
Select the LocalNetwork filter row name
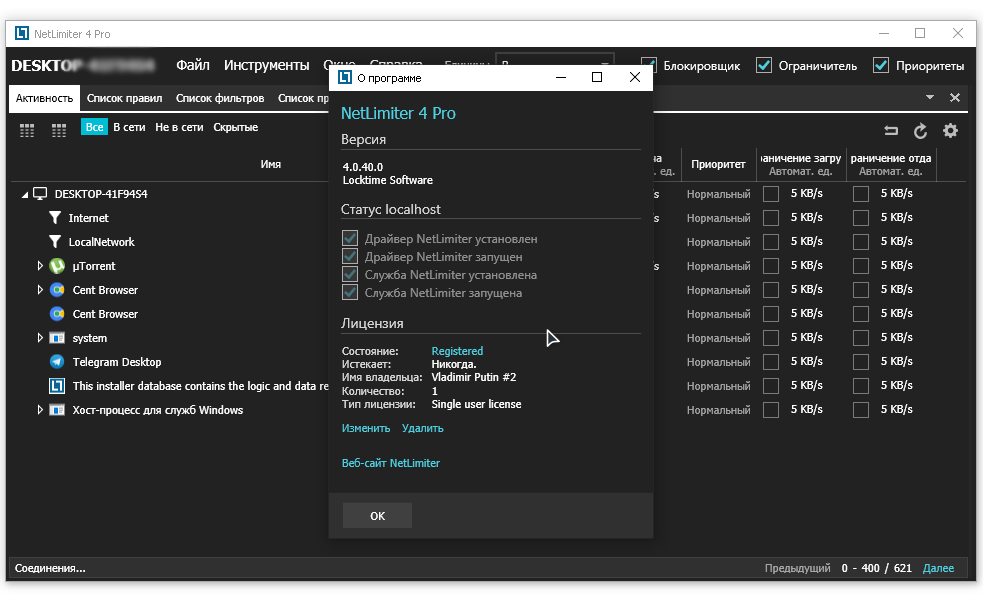[x=102, y=242]
